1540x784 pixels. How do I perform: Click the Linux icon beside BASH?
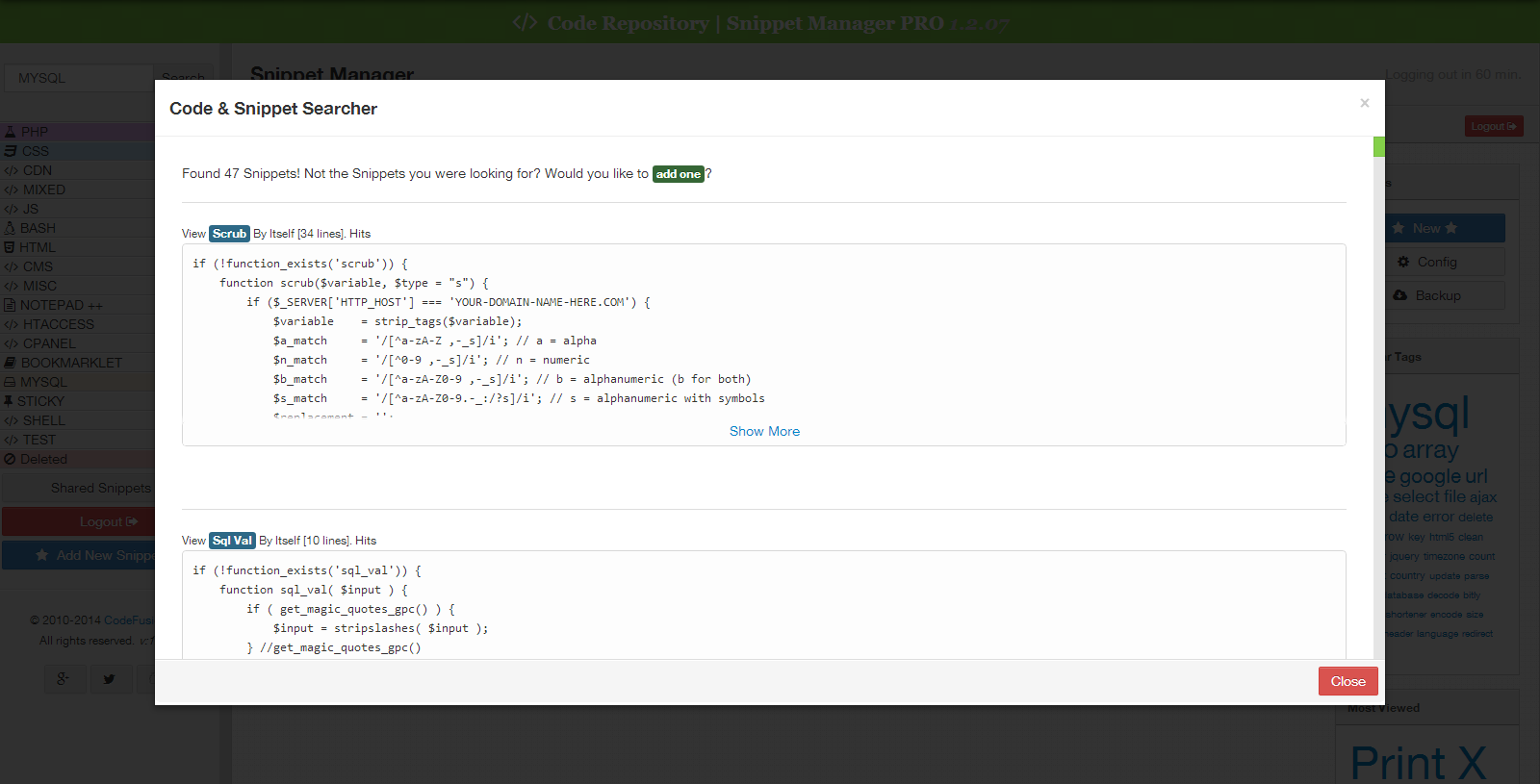(10, 228)
